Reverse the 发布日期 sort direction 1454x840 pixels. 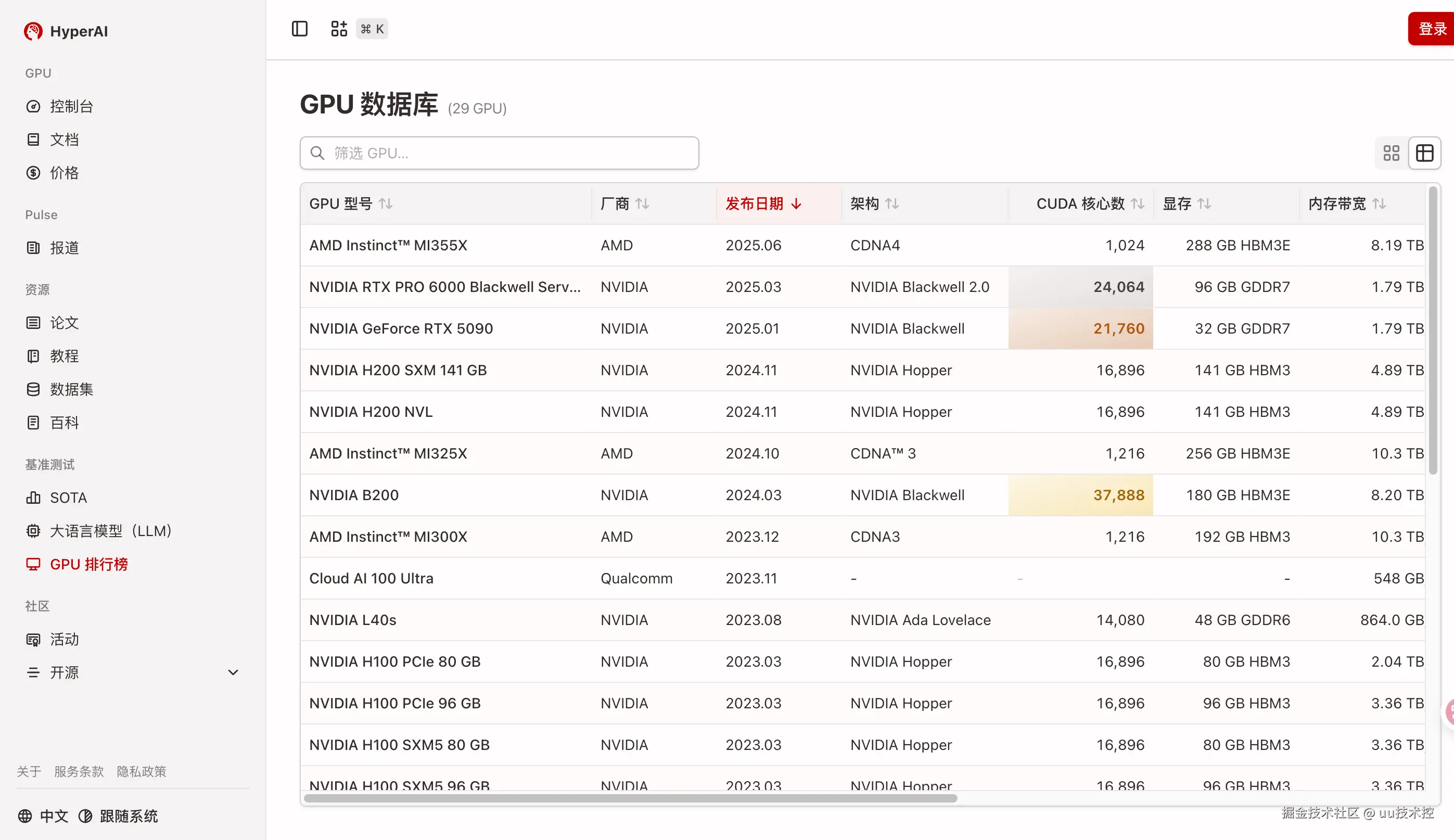[763, 203]
